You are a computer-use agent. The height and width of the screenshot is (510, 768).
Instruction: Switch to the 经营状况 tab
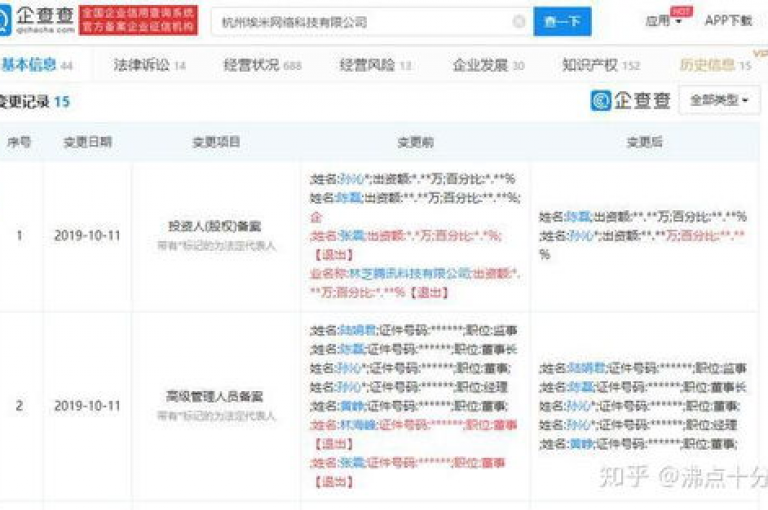click(263, 65)
